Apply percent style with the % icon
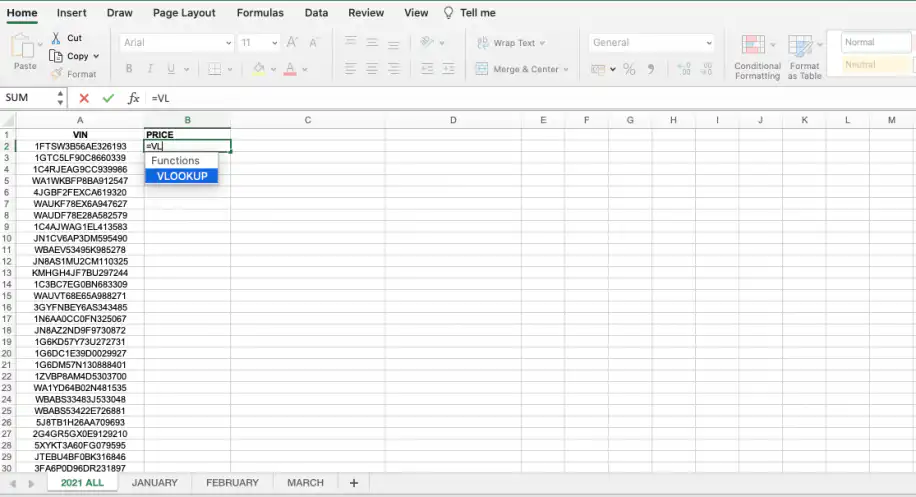 (629, 69)
